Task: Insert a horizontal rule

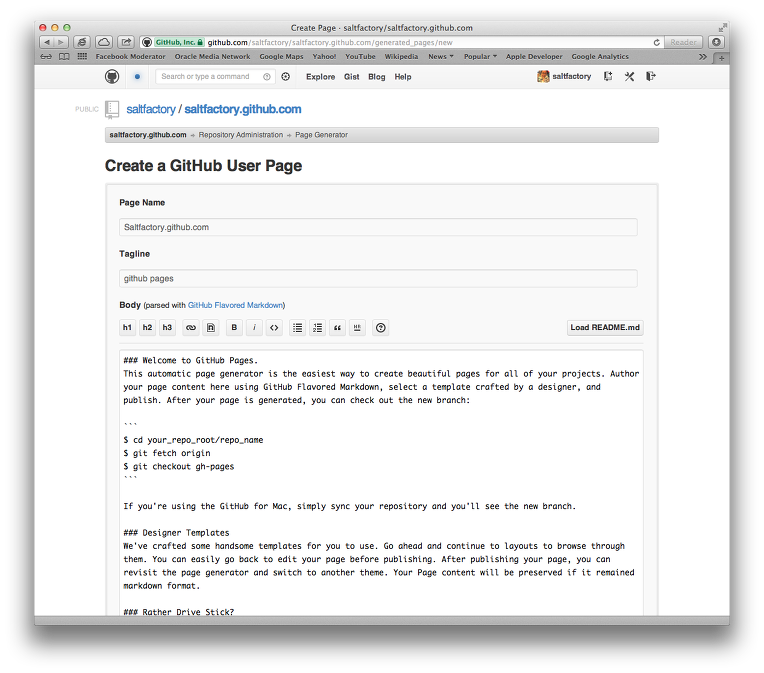Action: point(357,327)
